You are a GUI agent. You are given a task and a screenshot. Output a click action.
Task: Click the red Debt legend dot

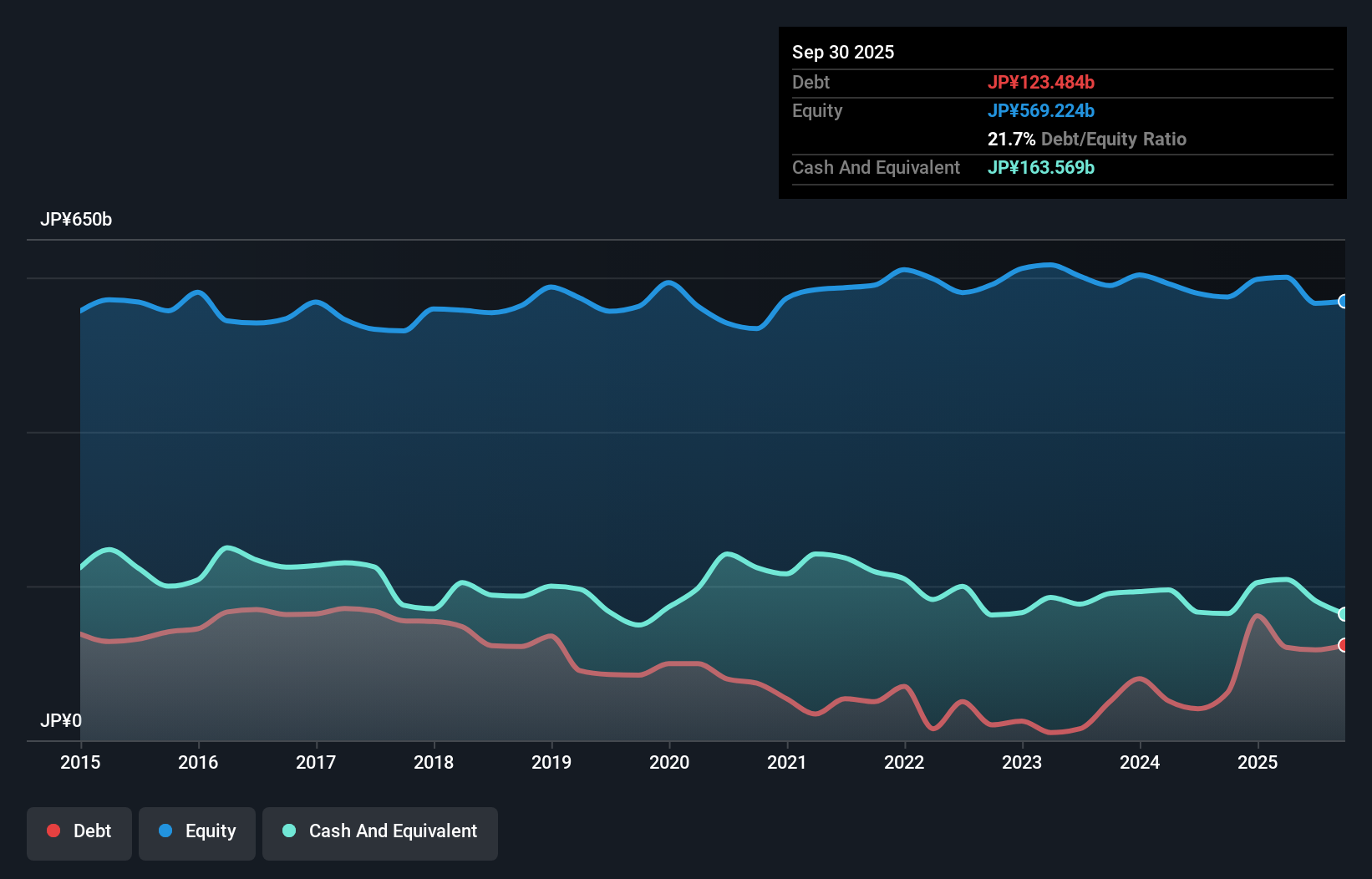coord(53,831)
